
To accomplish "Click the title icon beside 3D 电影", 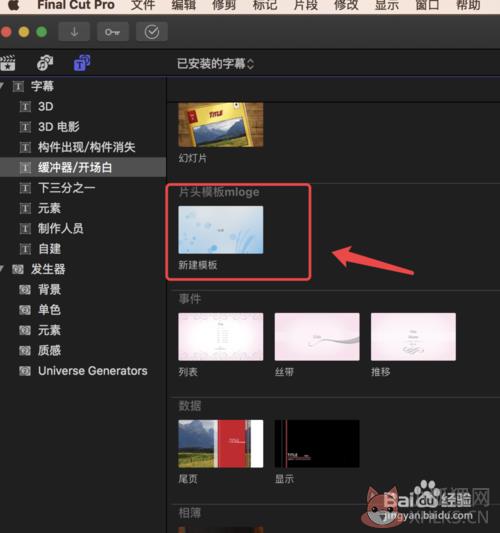I will [x=25, y=127].
